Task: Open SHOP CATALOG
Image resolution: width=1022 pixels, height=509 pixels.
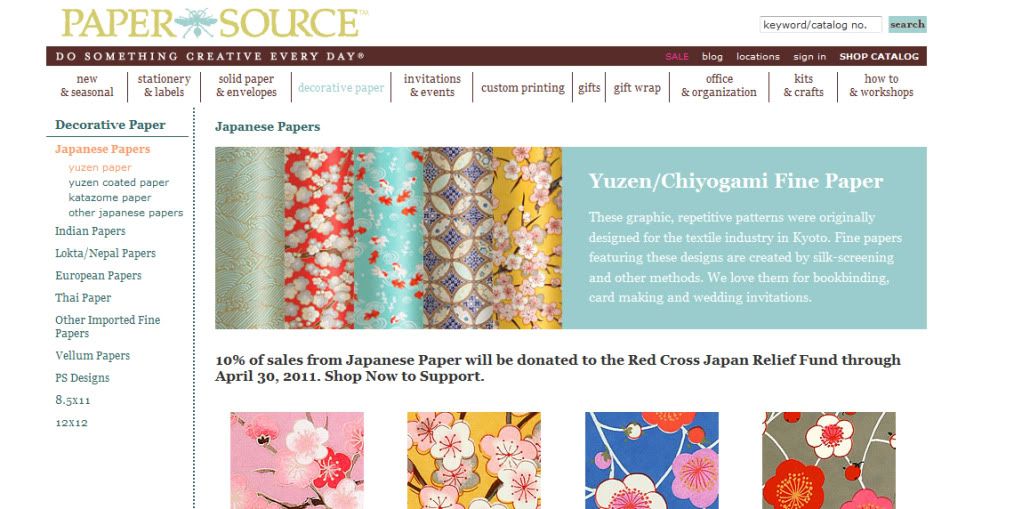Action: (x=879, y=57)
